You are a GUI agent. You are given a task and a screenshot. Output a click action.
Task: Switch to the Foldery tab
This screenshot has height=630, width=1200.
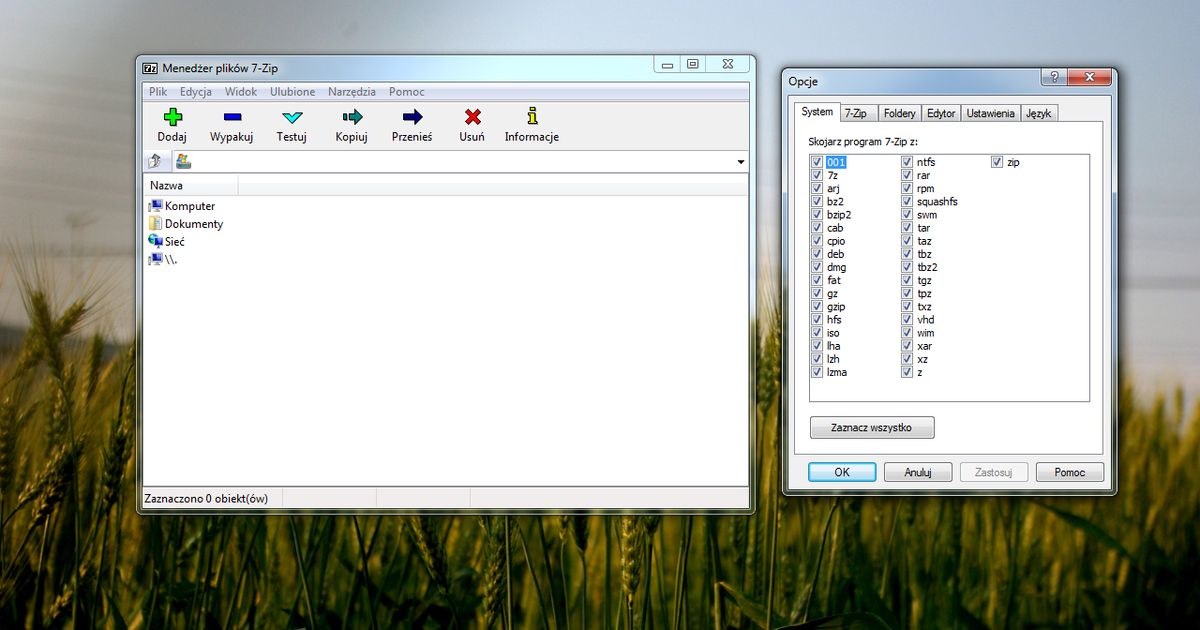[899, 113]
